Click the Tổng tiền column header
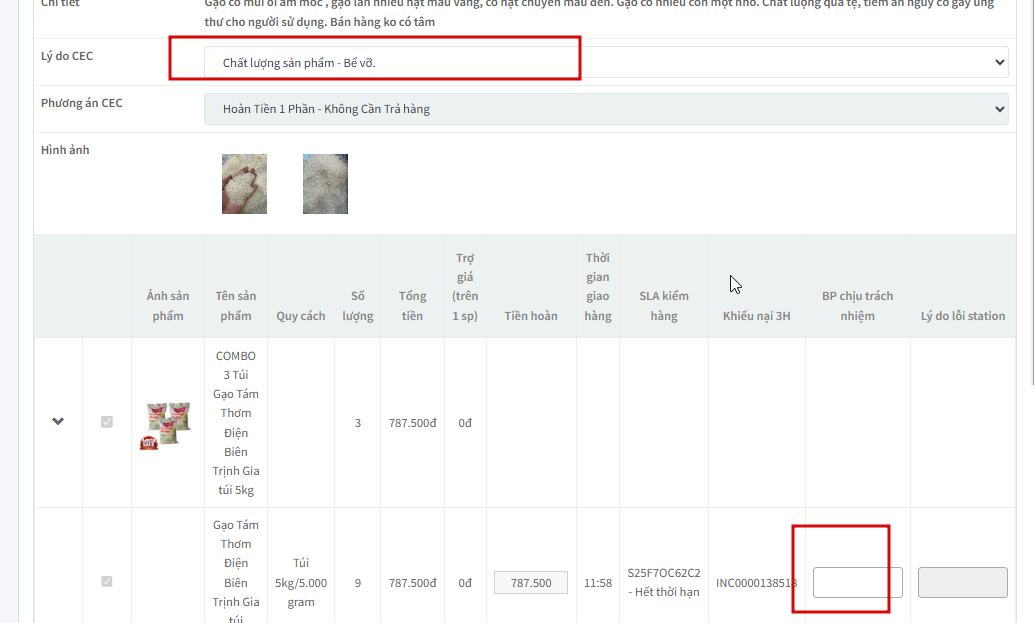This screenshot has width=1035, height=623. click(413, 306)
